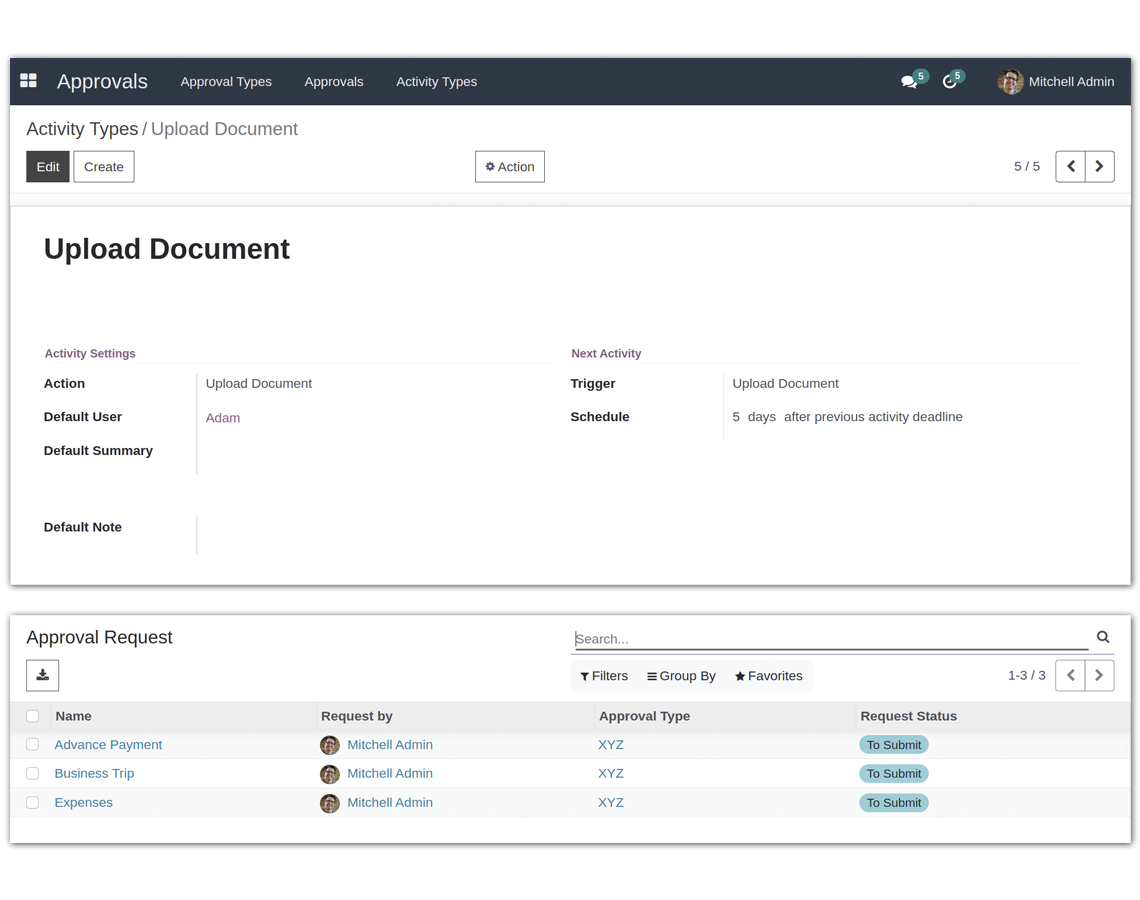Check the Advance Payment row checkbox
Screen dimensions: 1140x900
(32, 744)
